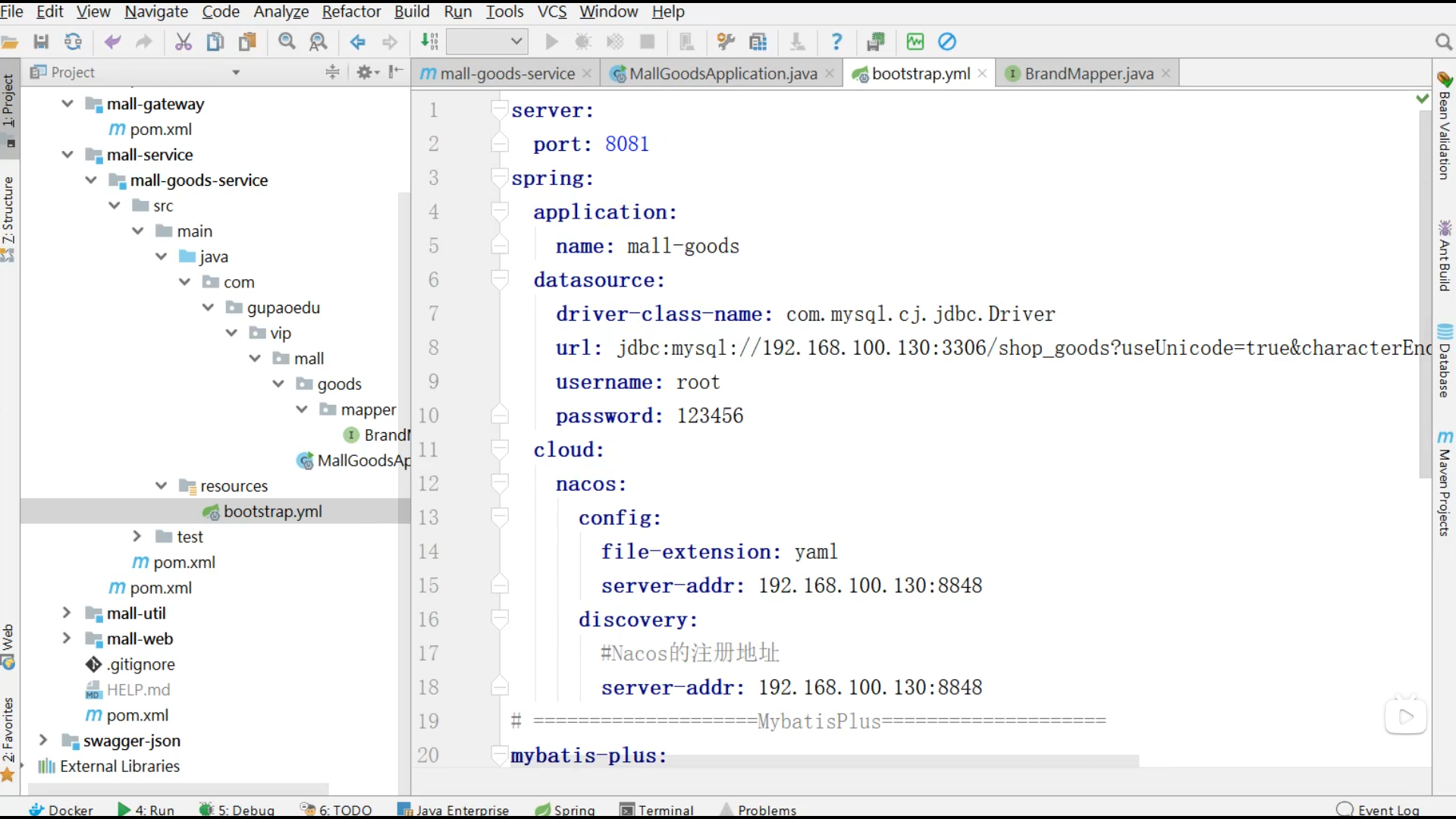Toggle the Database side tool window

(1445, 361)
